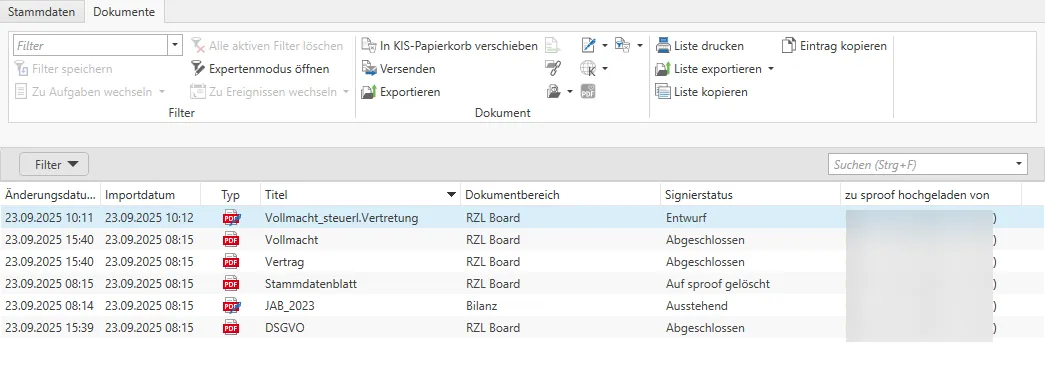Click Versenden to send the document
Screen dimensions: 1045x386
[399, 69]
